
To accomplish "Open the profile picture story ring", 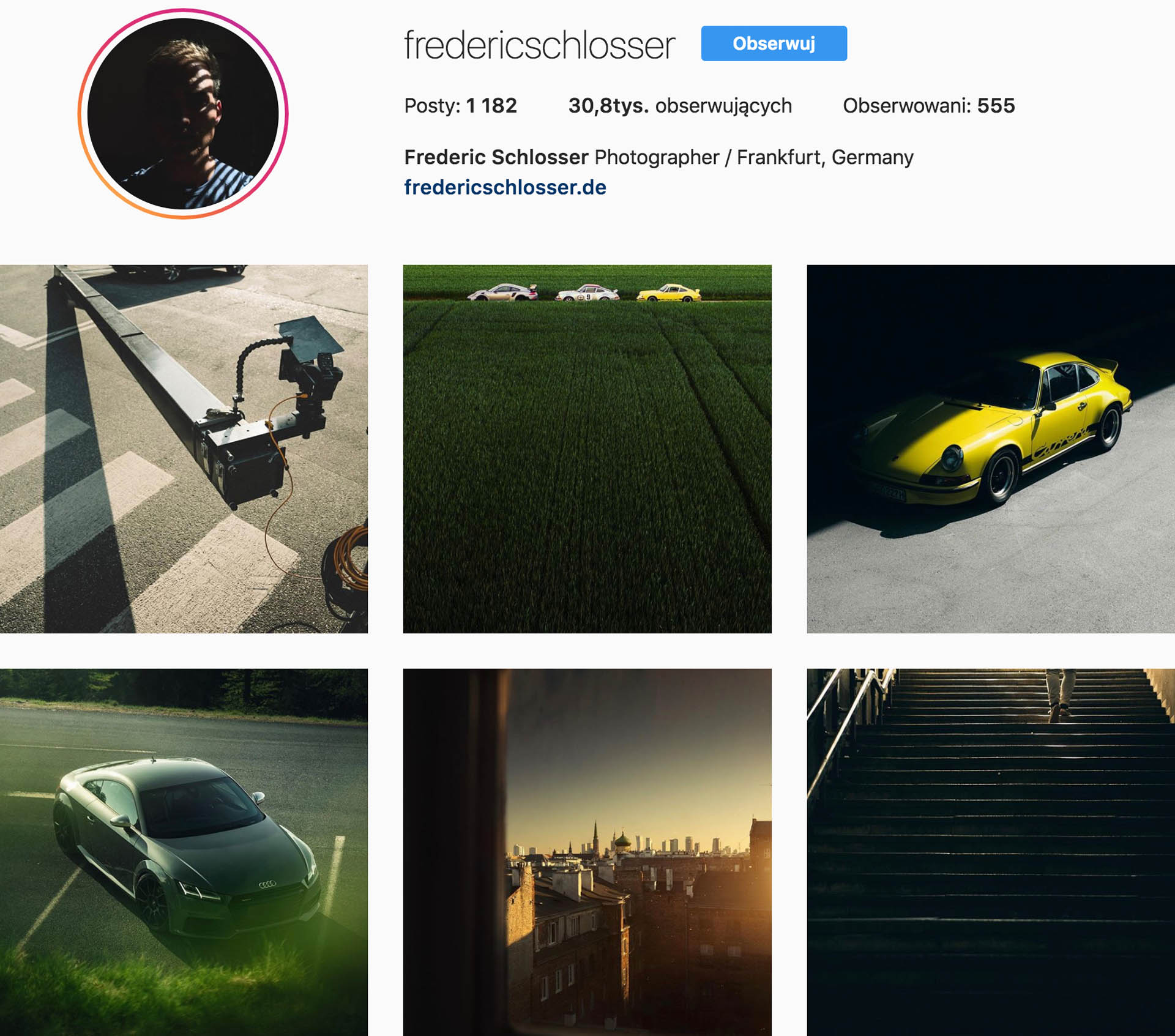I will (x=183, y=114).
